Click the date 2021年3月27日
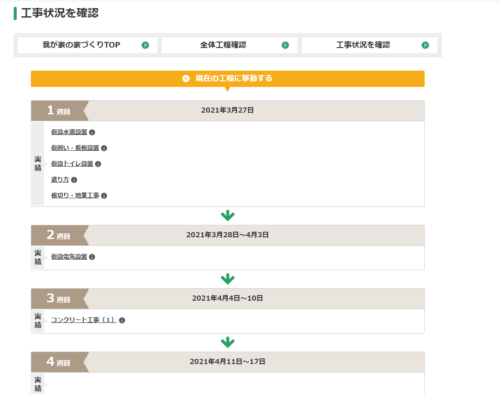The image size is (500, 394). tap(228, 110)
